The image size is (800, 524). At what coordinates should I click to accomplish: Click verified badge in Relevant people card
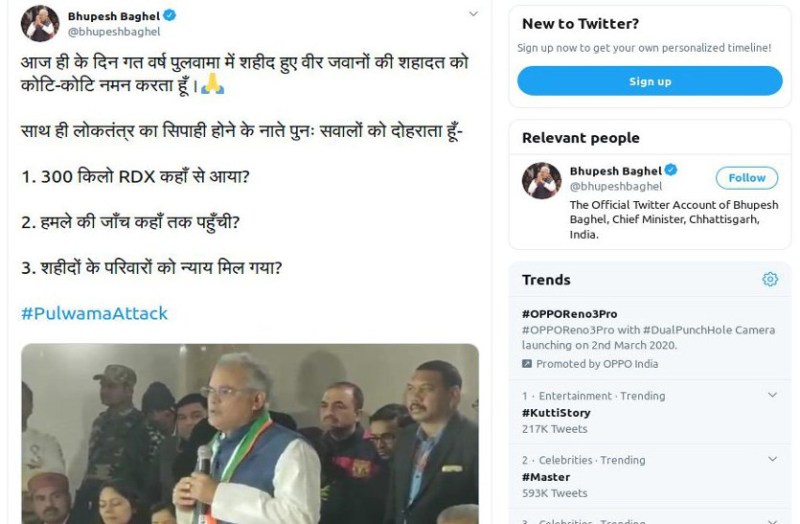[x=673, y=171]
